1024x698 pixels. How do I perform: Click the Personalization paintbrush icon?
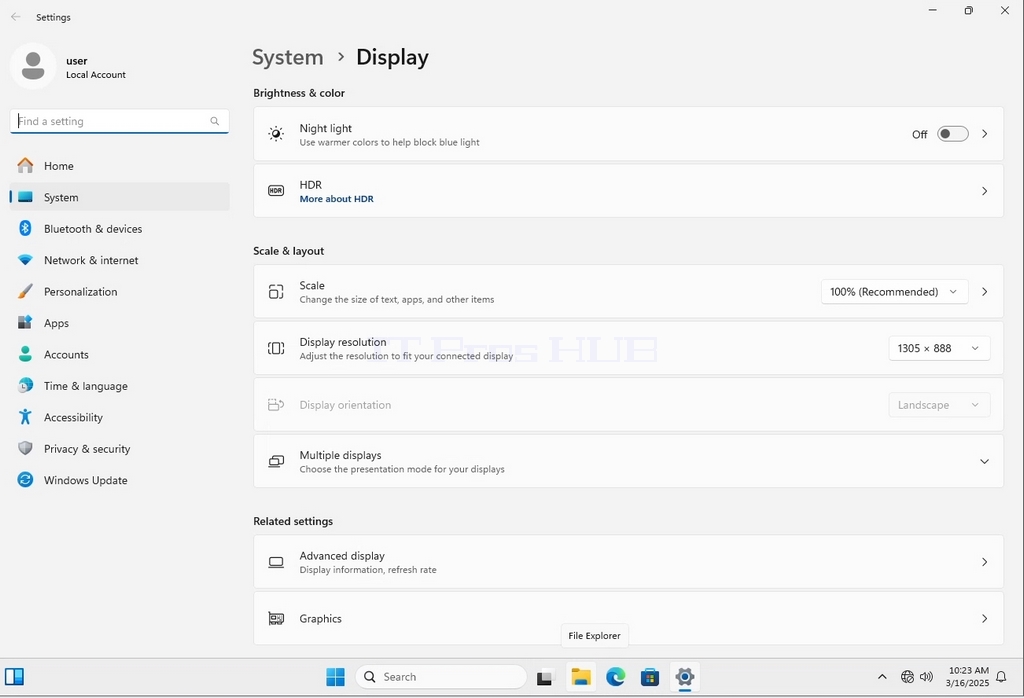(25, 291)
